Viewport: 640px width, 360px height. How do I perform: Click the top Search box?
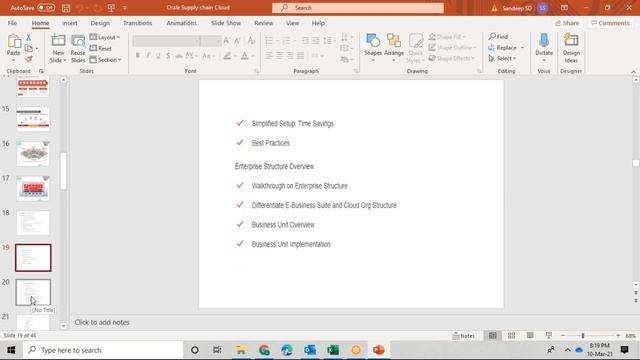pos(358,8)
